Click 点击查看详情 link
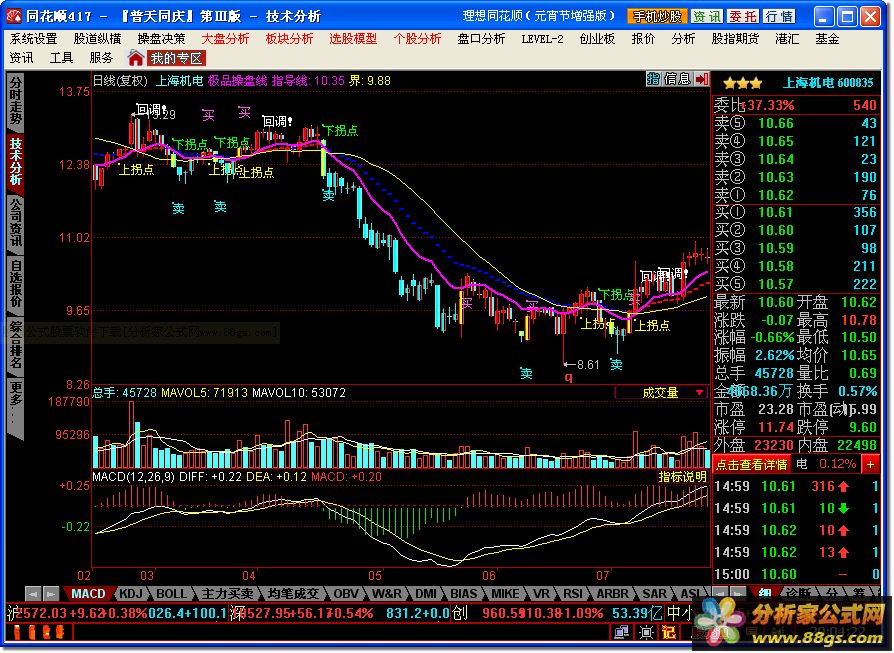This screenshot has width=894, height=653. [751, 464]
